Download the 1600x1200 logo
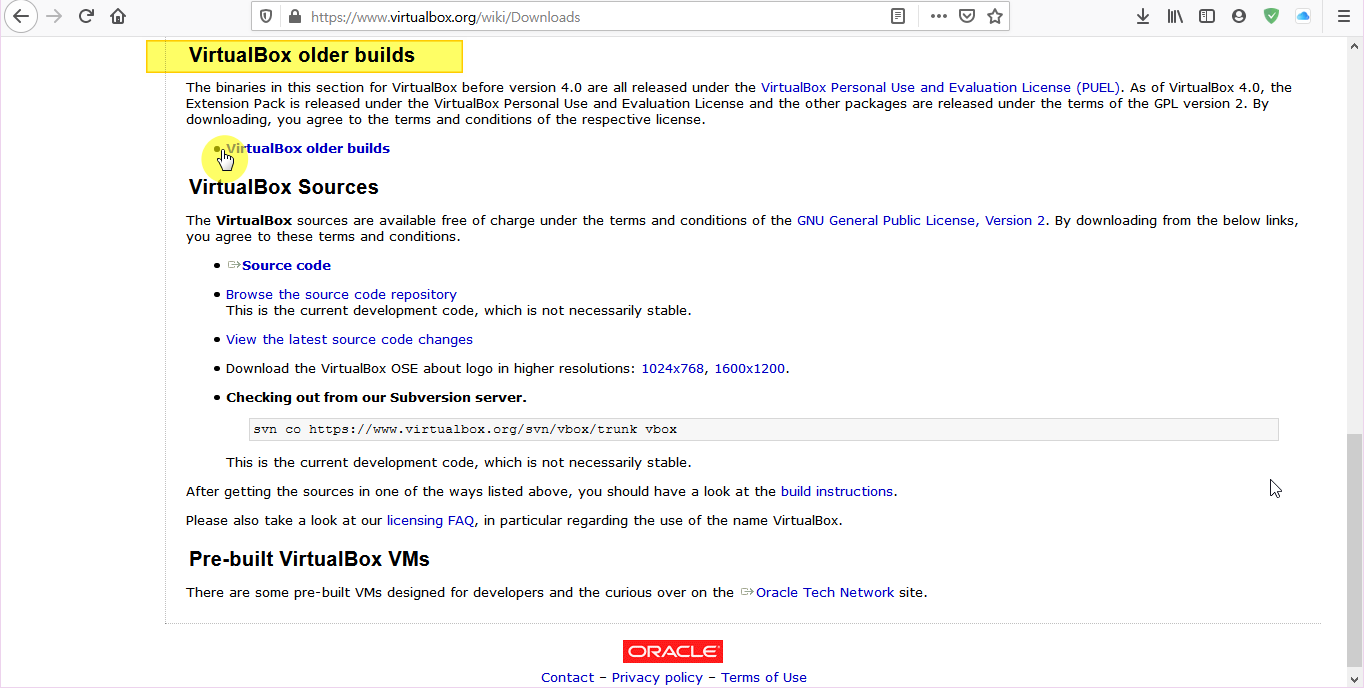 [x=749, y=368]
